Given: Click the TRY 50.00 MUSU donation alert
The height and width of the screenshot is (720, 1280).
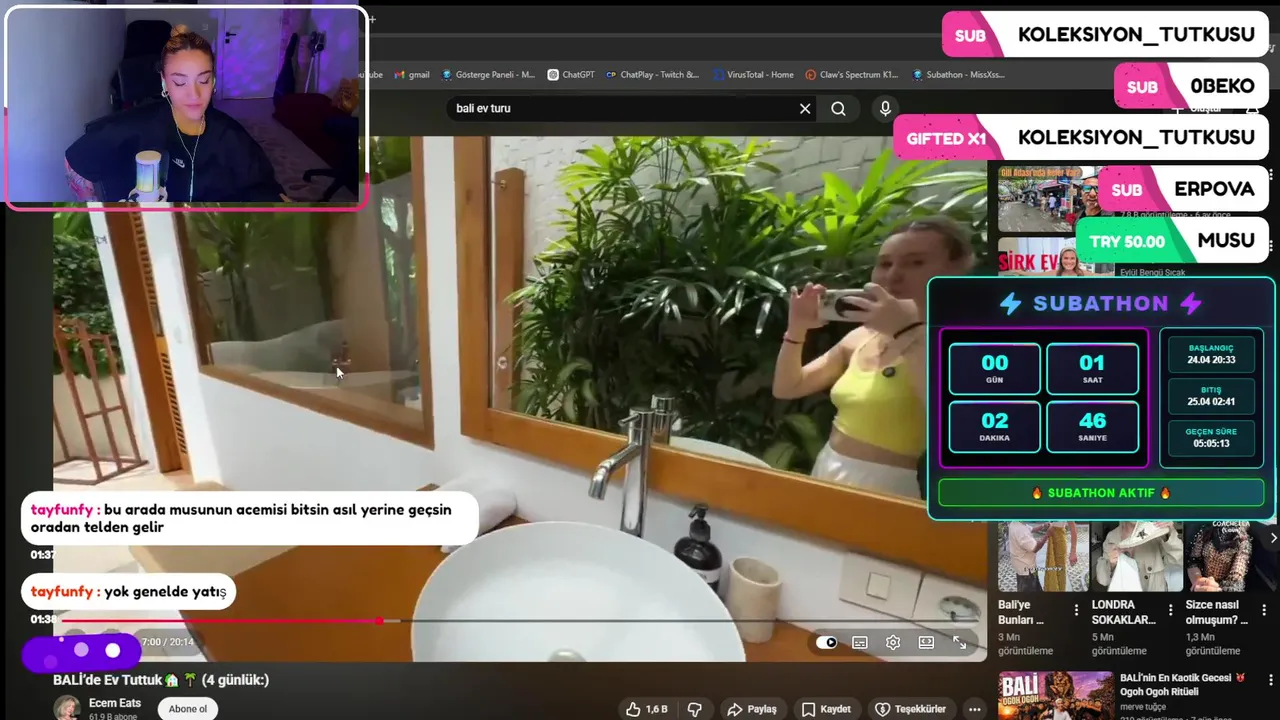Looking at the screenshot, I should point(1172,241).
